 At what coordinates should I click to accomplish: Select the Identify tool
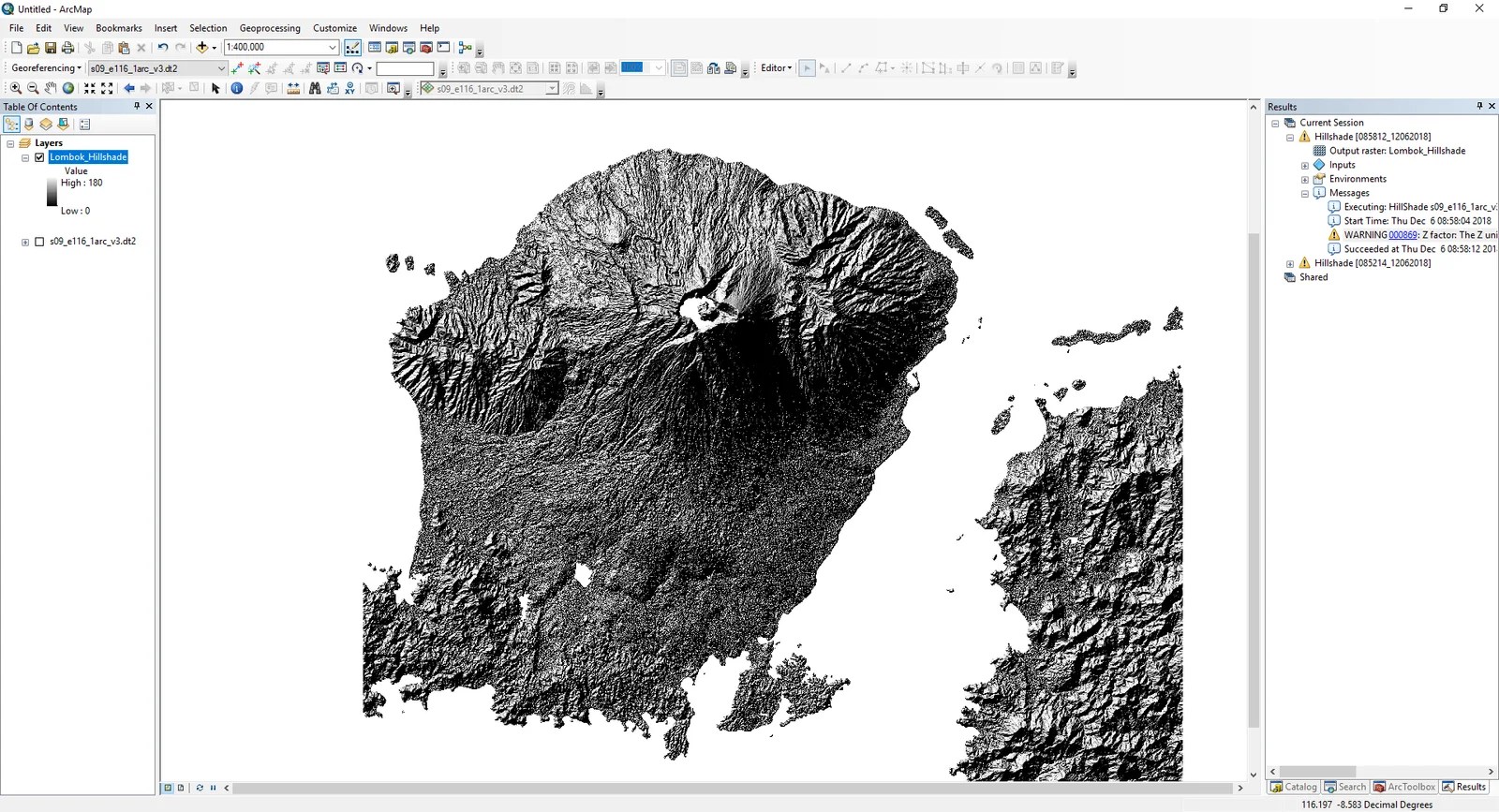click(237, 88)
